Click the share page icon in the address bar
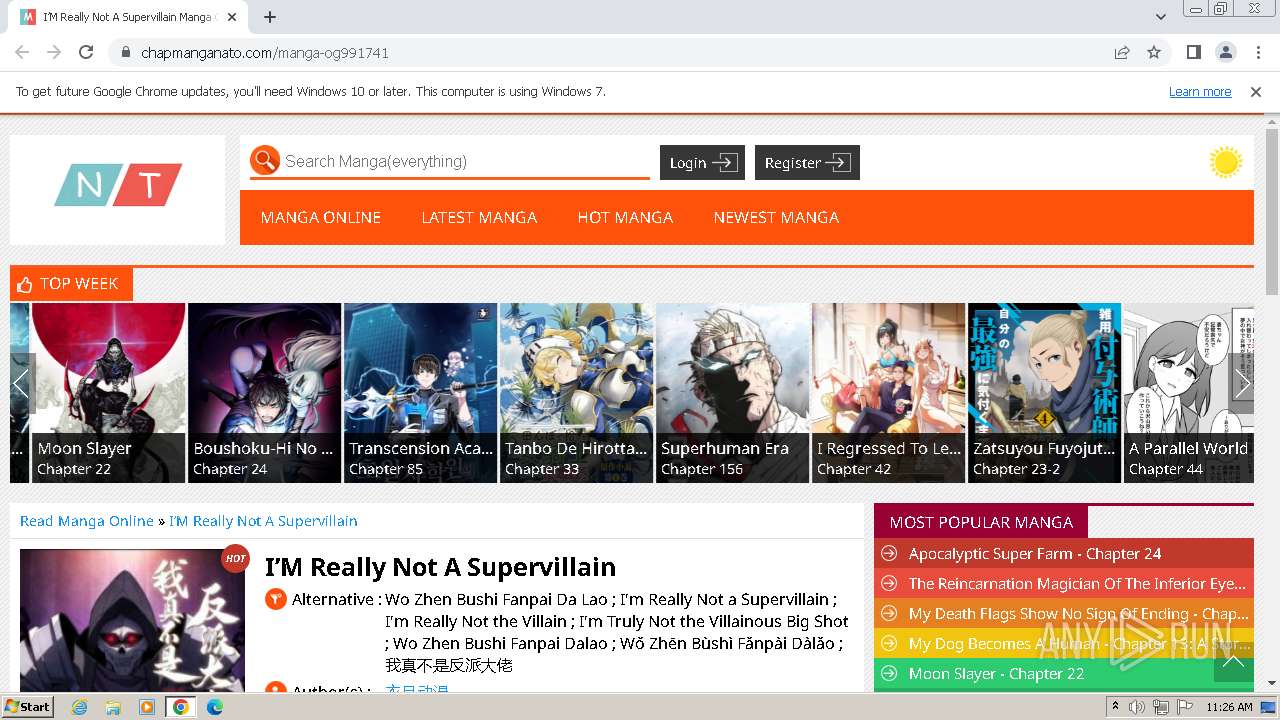This screenshot has height=720, width=1280. (x=1122, y=52)
